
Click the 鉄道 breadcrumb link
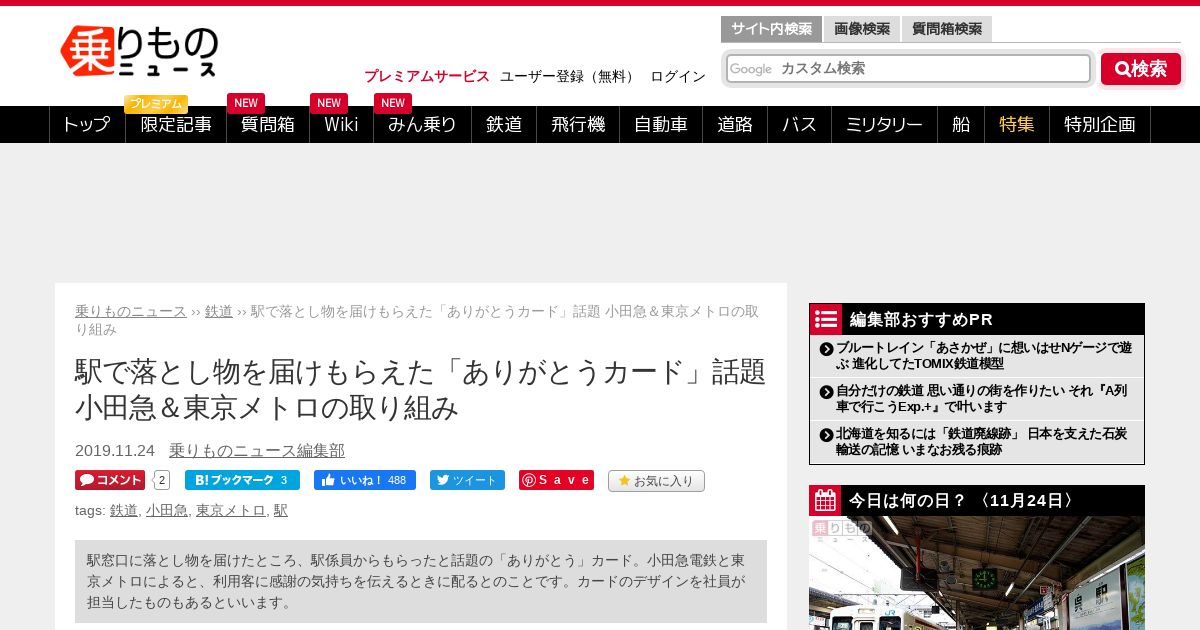coord(219,311)
